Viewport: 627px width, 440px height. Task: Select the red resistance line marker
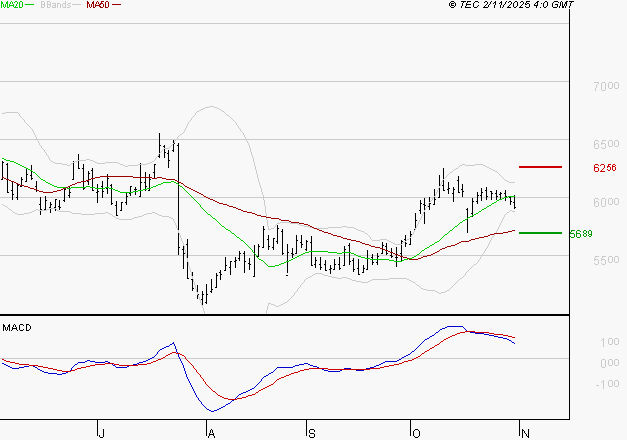click(540, 167)
